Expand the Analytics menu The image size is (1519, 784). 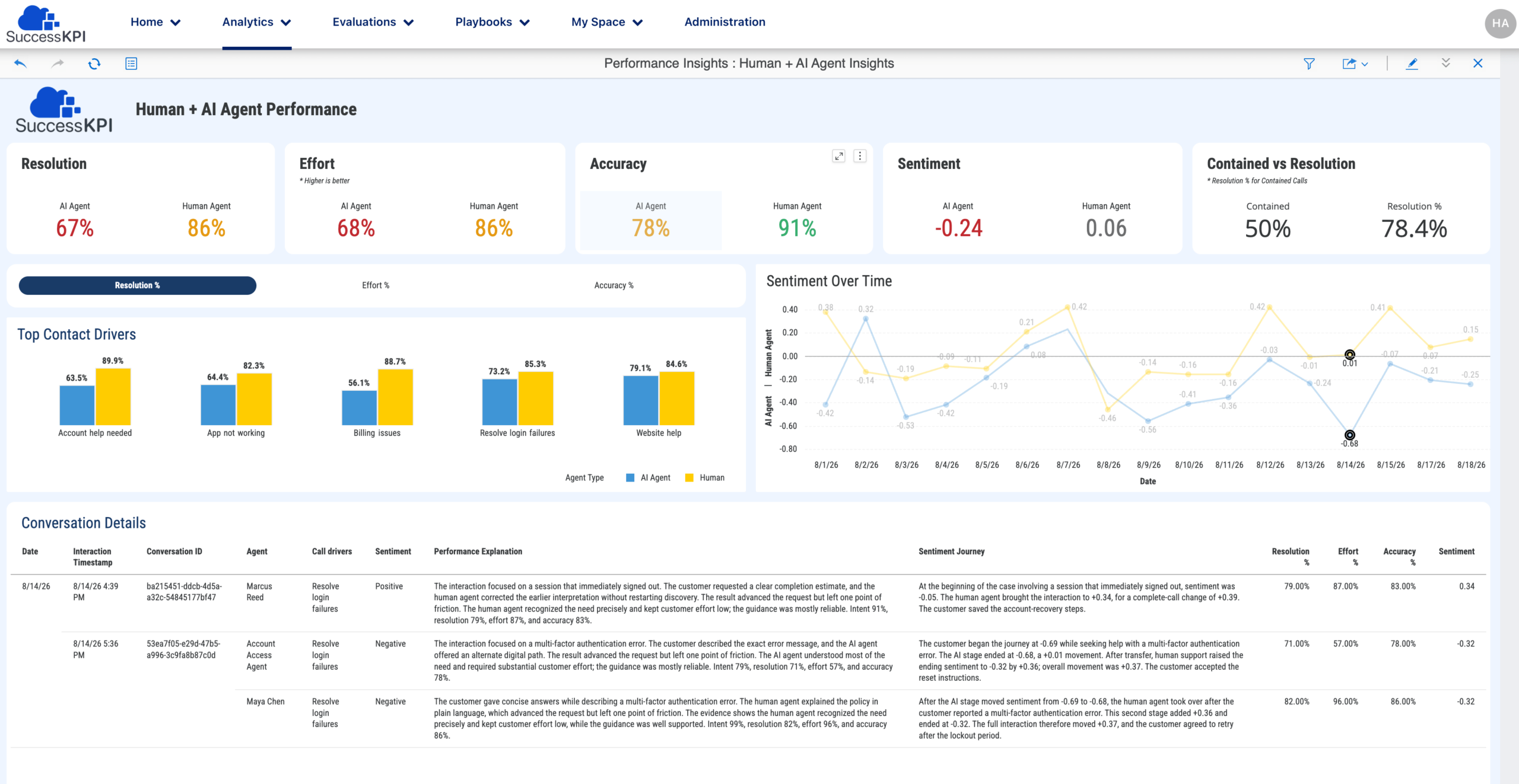point(257,22)
